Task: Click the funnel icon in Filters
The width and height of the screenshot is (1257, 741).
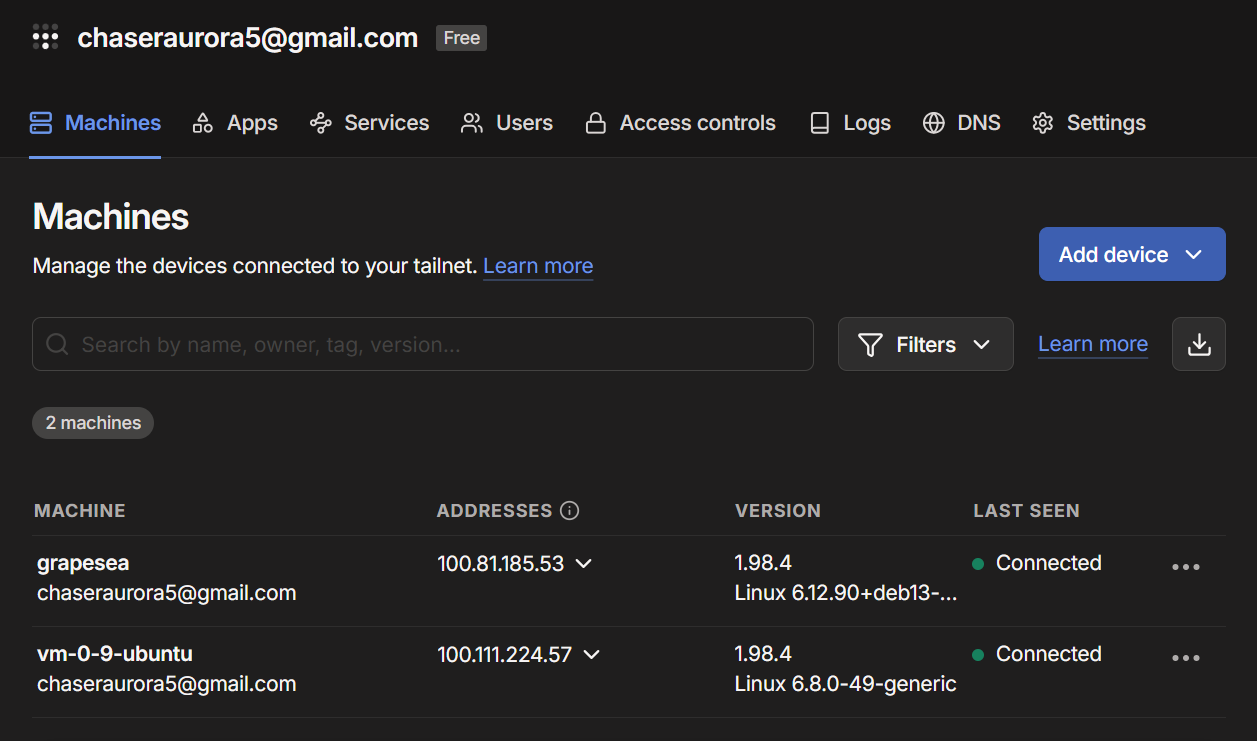Action: (871, 345)
